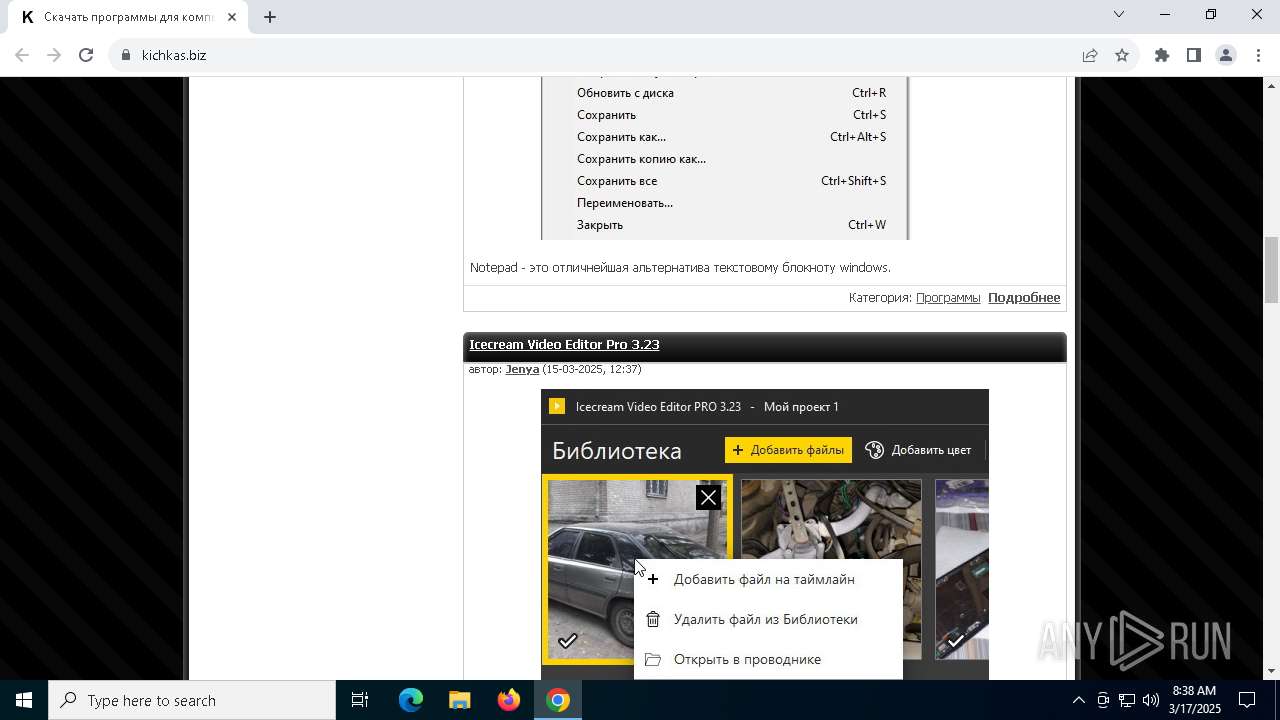
Task: Reload the kichkas.biz page
Action: 86,55
